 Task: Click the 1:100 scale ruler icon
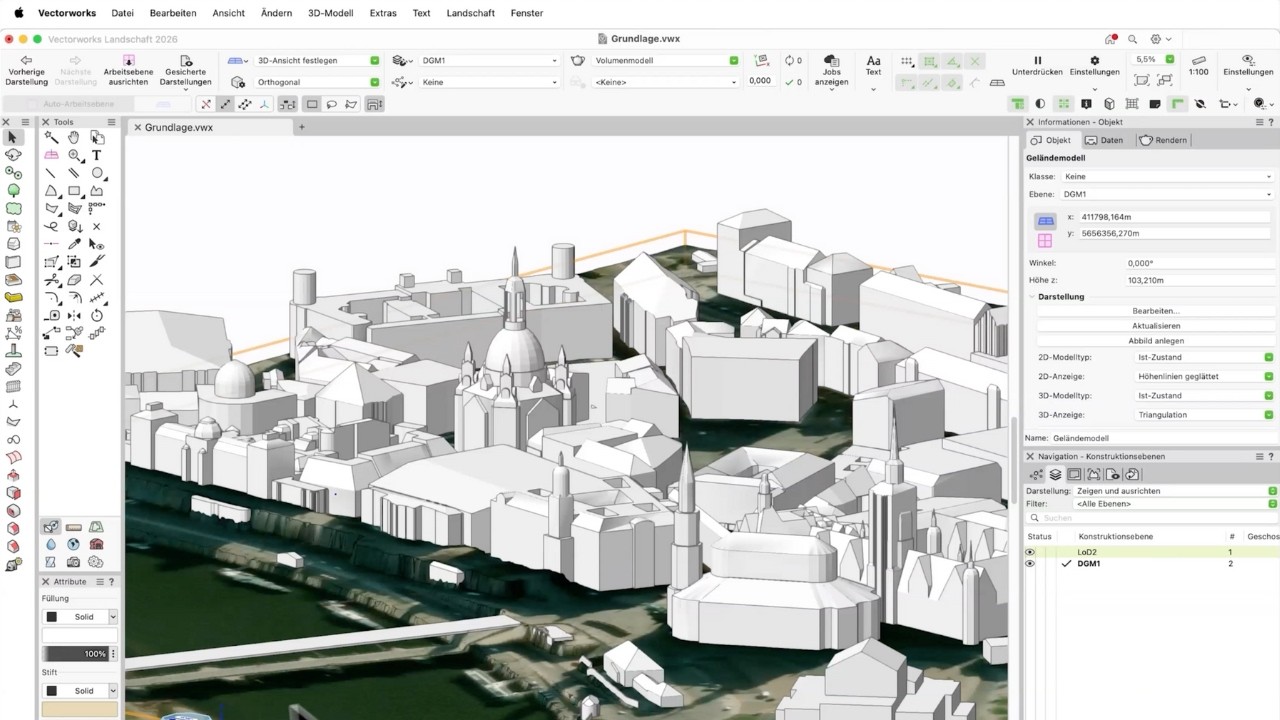[x=1199, y=60]
